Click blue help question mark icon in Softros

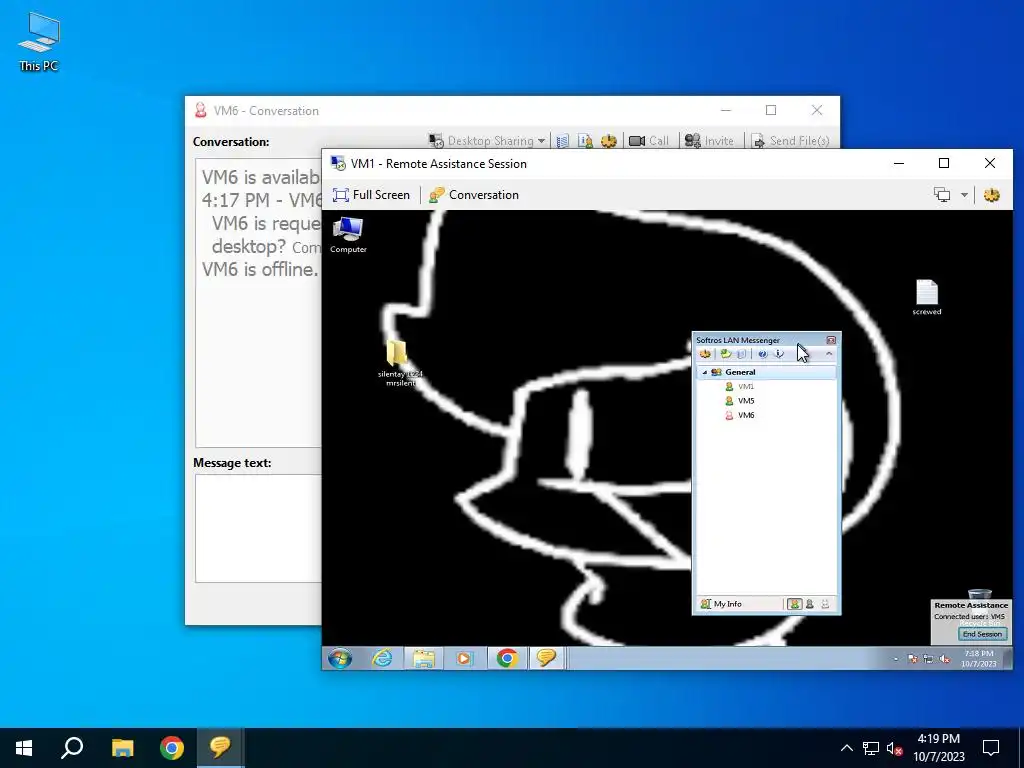(762, 354)
